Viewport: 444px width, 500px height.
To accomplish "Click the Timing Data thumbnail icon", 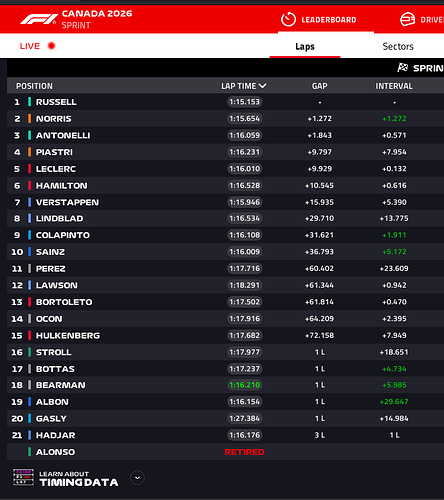I will (x=23, y=477).
